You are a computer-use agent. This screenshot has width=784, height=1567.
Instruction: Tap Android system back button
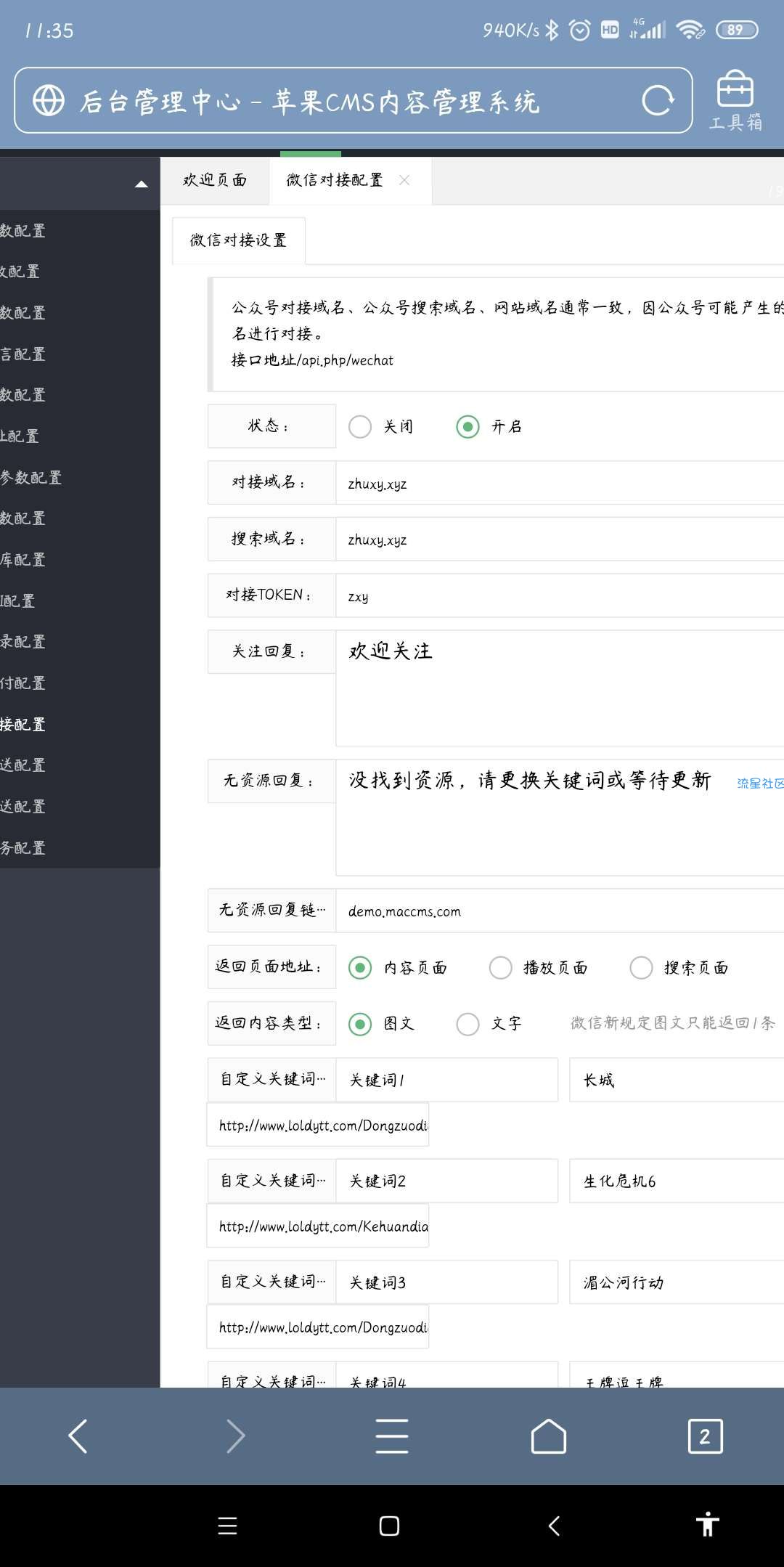554,1526
